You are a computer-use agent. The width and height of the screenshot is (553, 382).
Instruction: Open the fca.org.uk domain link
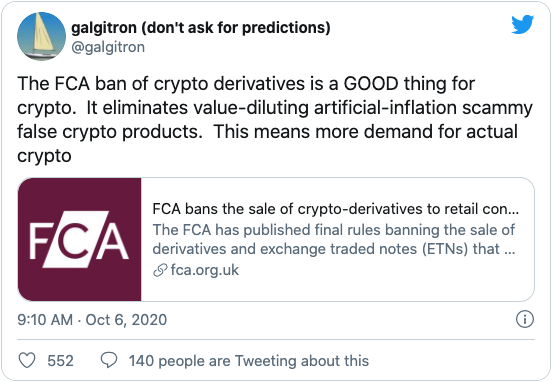pos(205,270)
